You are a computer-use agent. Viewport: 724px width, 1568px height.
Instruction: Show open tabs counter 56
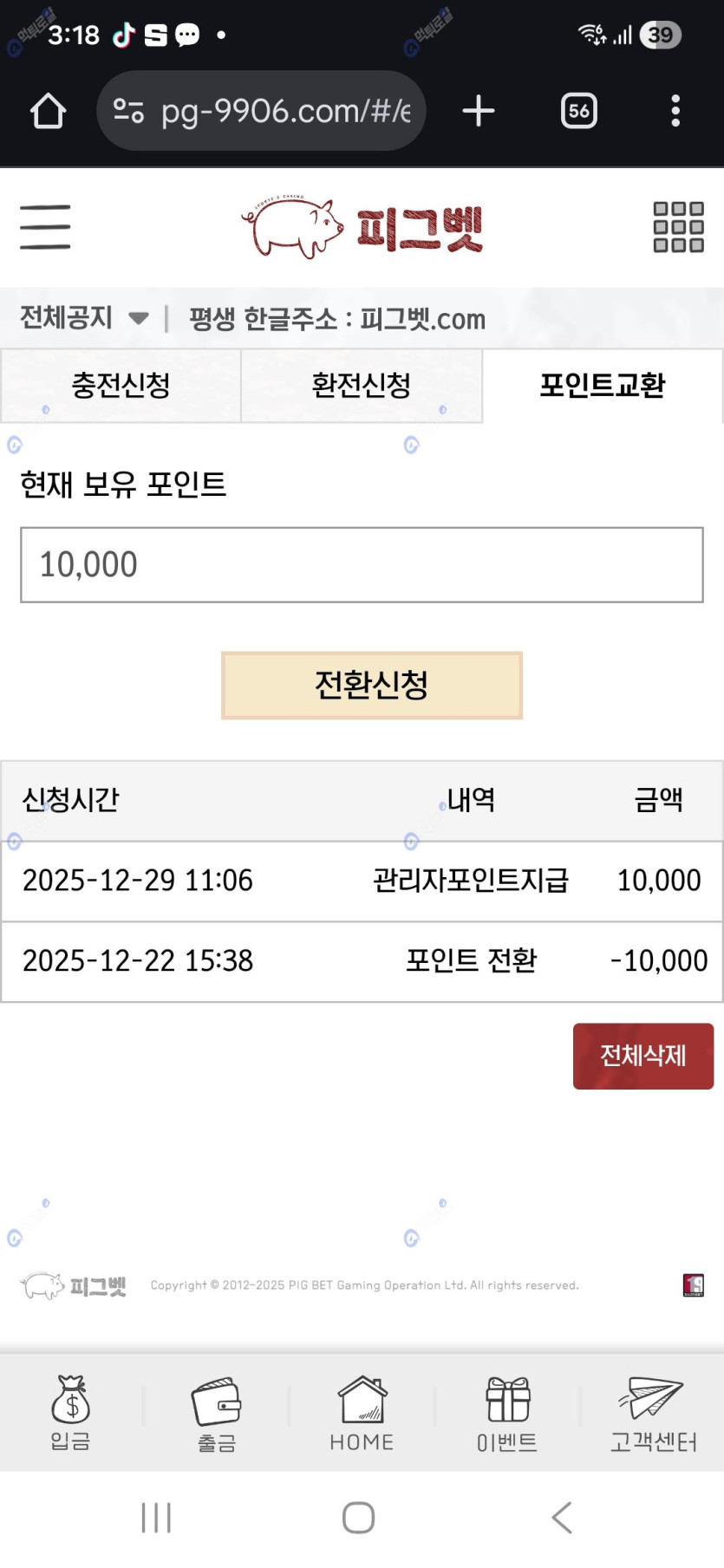[579, 111]
